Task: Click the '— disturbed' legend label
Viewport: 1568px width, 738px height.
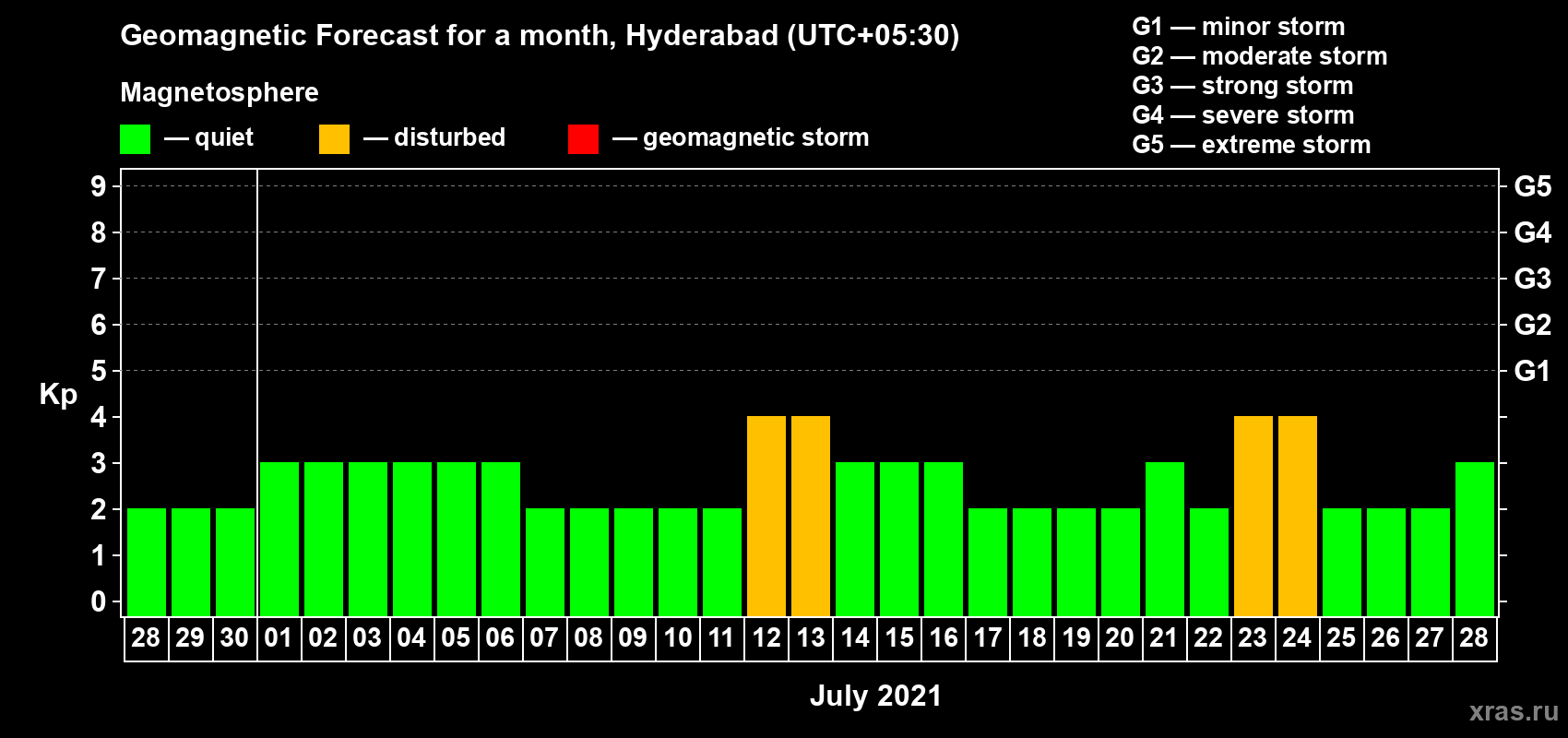Action: (x=434, y=137)
